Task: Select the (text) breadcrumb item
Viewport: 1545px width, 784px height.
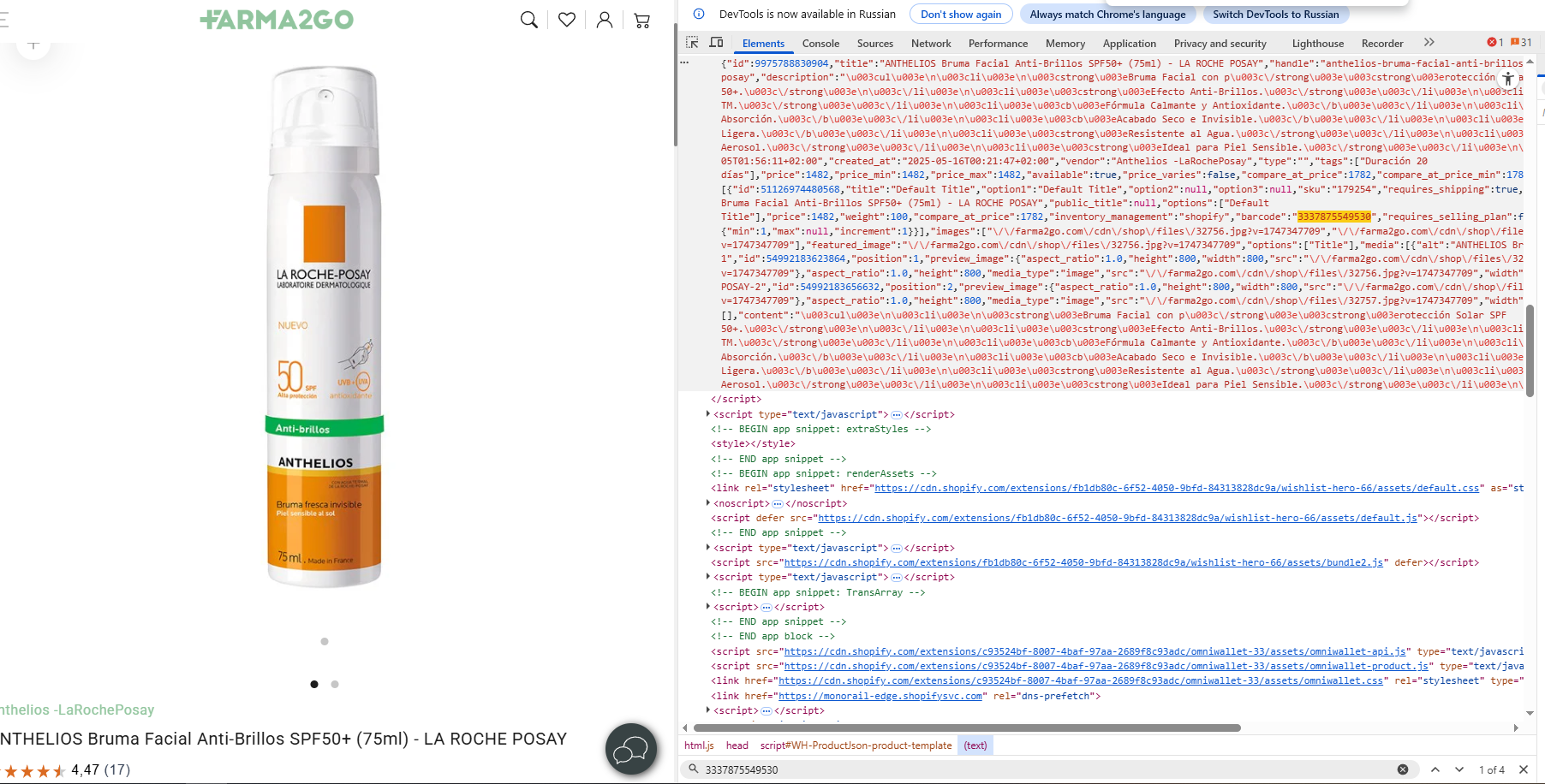Action: [x=975, y=745]
